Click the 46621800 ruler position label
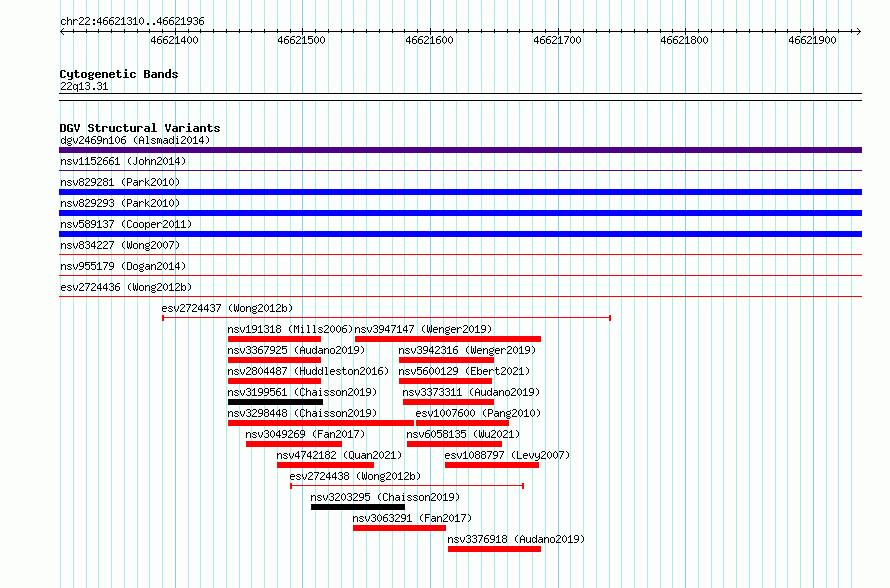890x588 pixels. (685, 40)
